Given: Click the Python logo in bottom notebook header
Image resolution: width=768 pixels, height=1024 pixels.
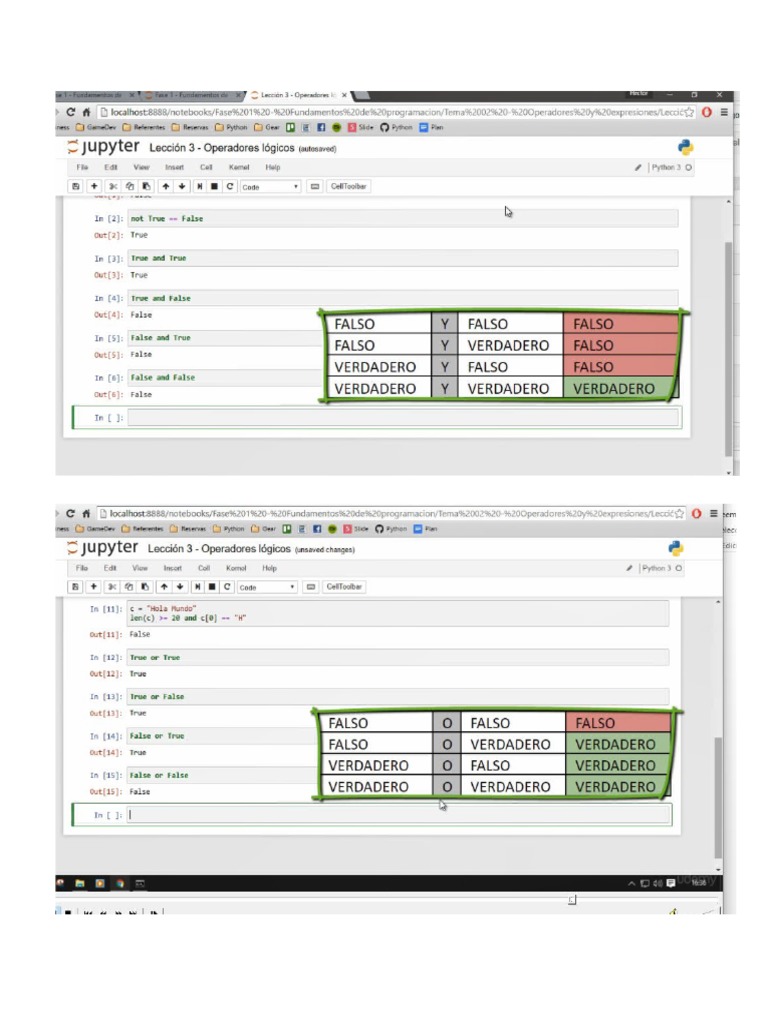Looking at the screenshot, I should click(675, 548).
